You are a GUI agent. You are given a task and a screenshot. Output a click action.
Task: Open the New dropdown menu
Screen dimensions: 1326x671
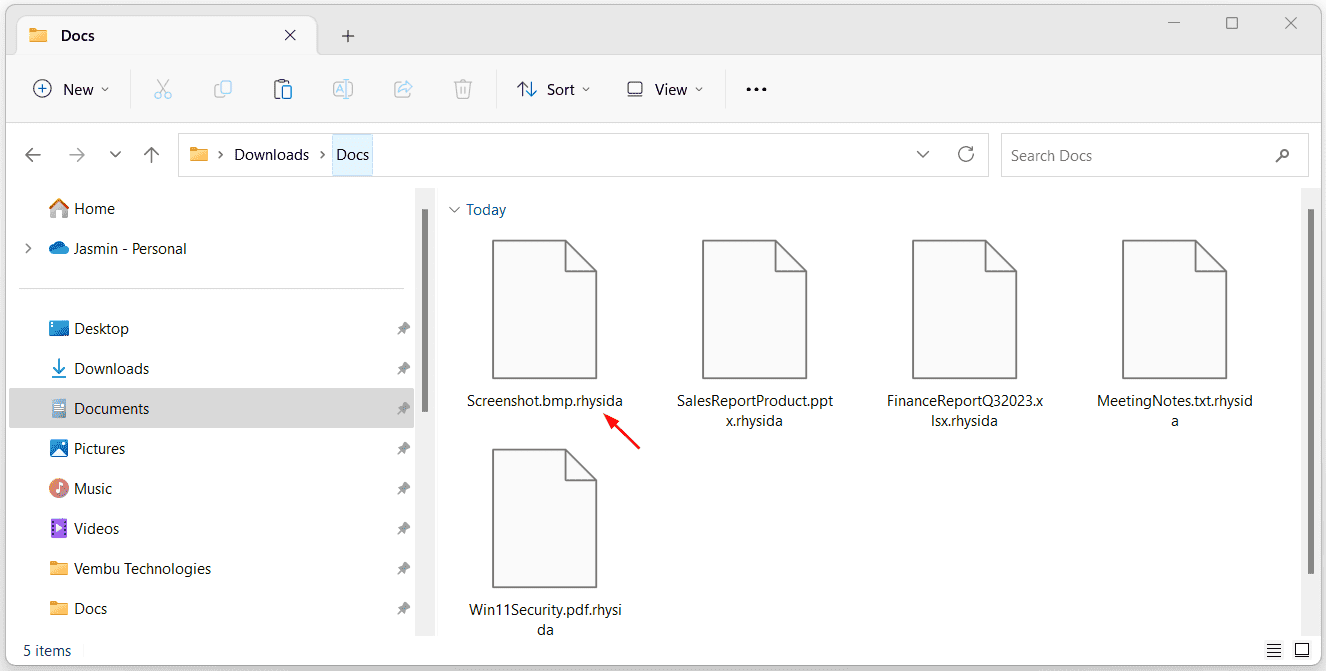point(71,89)
